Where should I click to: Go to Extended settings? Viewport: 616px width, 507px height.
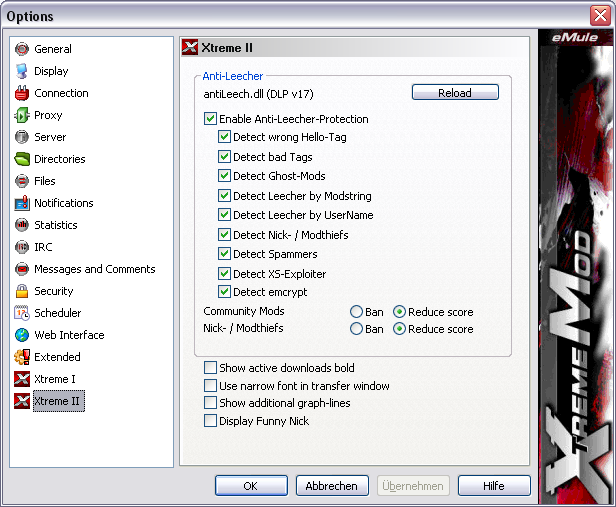pos(57,357)
